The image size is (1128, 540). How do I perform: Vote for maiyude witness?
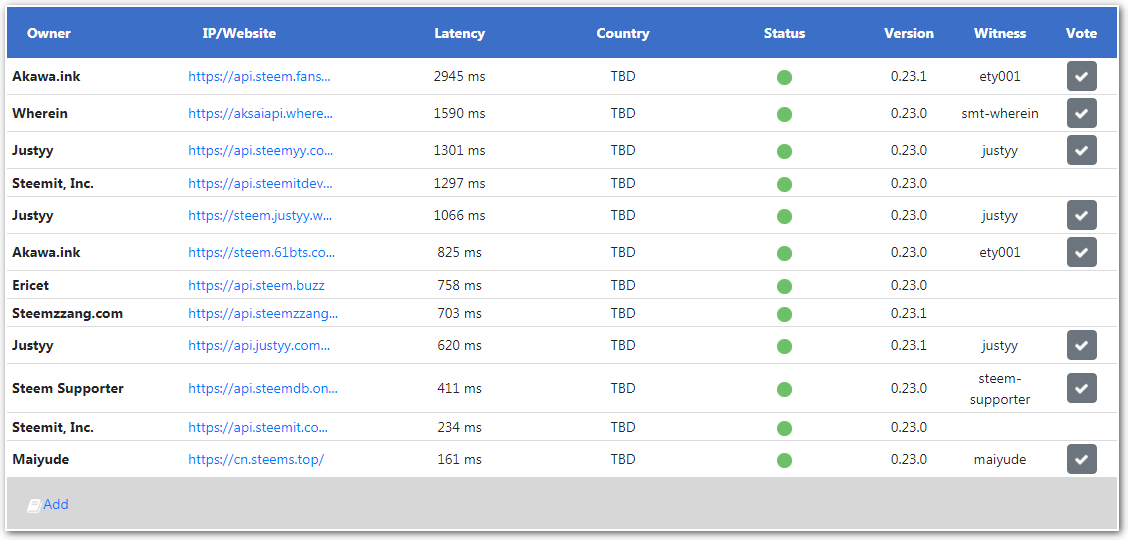1081,459
